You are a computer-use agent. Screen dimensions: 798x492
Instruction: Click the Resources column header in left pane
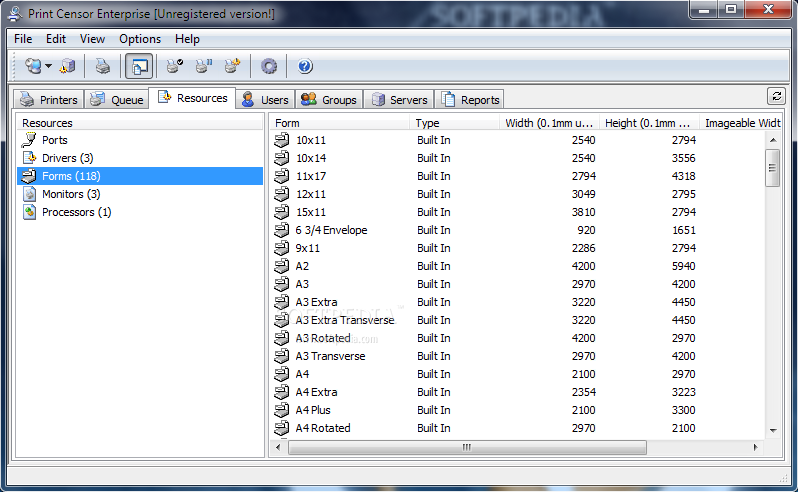pos(140,123)
